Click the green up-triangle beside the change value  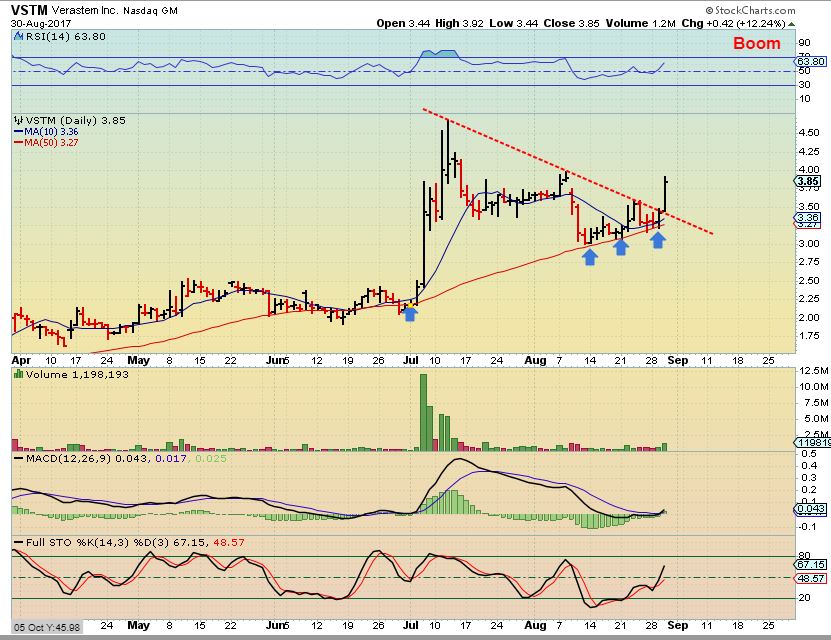pos(791,24)
